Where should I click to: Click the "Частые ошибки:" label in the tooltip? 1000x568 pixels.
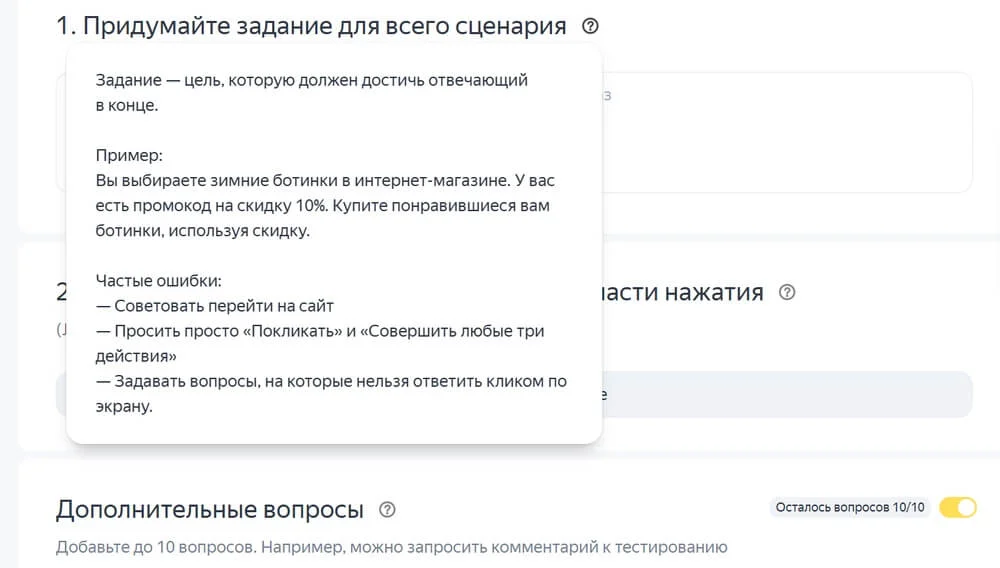click(158, 281)
